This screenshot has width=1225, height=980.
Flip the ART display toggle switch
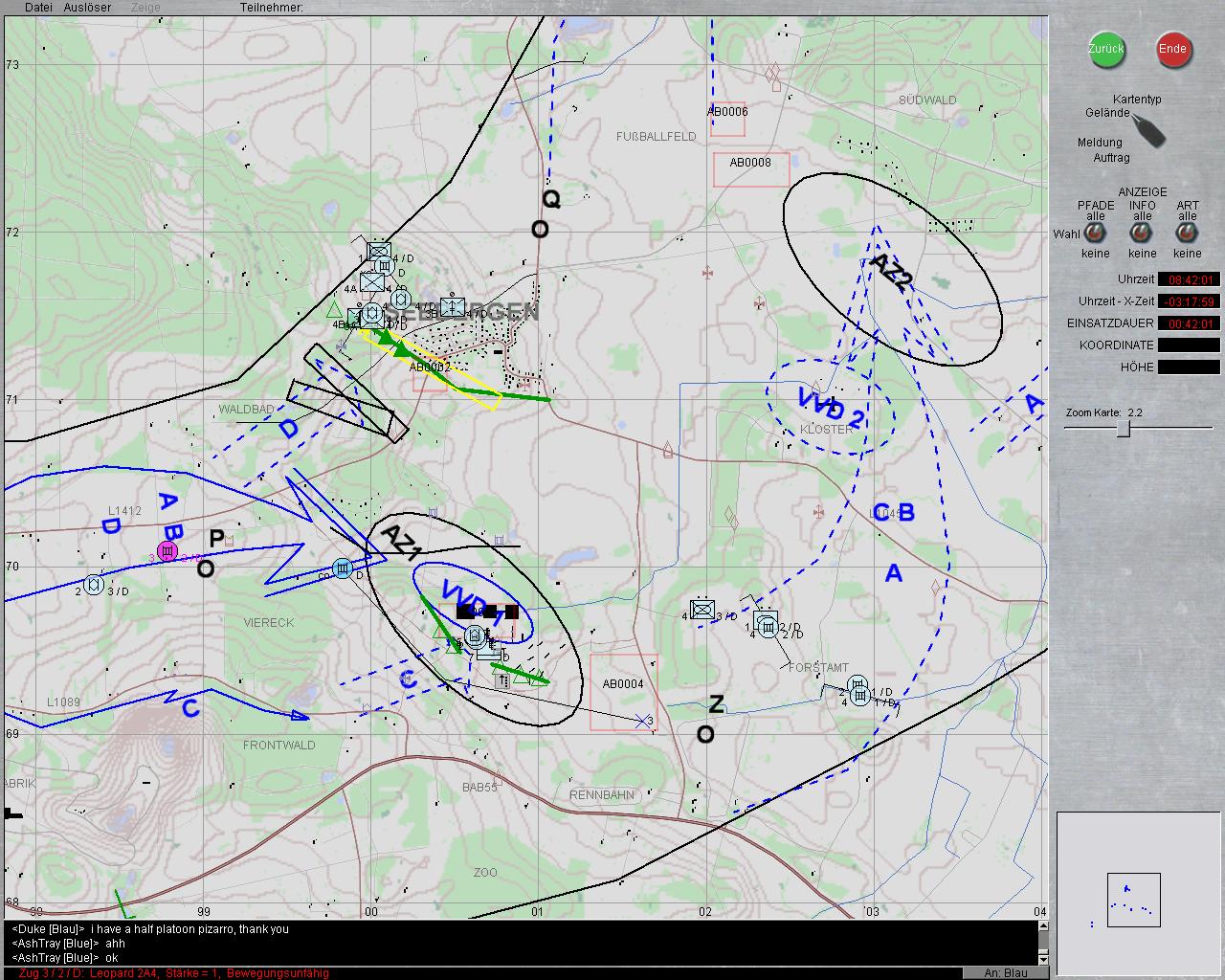(1187, 234)
